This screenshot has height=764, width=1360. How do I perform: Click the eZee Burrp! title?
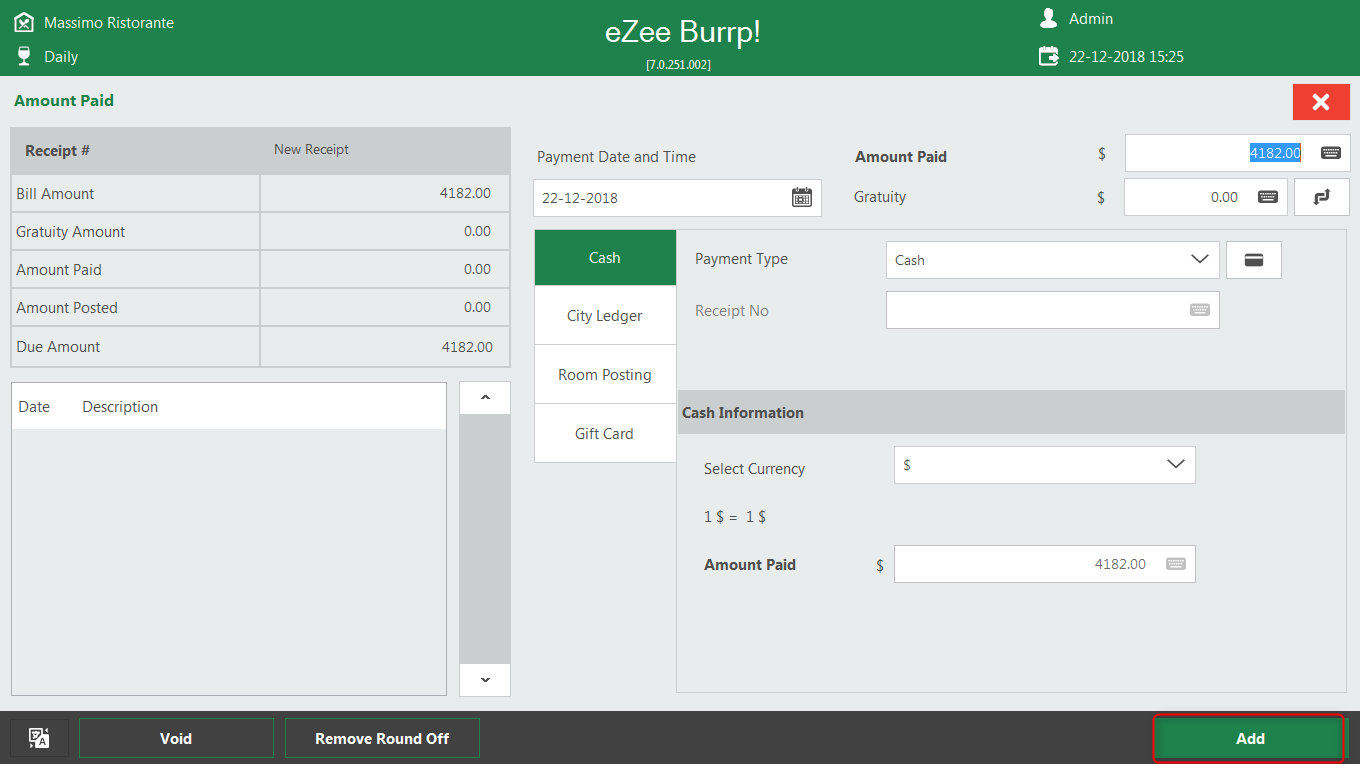[x=683, y=32]
